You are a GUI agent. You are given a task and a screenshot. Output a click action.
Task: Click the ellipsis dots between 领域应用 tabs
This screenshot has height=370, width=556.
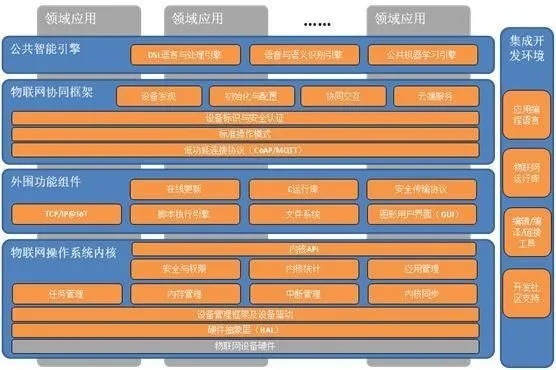317,24
